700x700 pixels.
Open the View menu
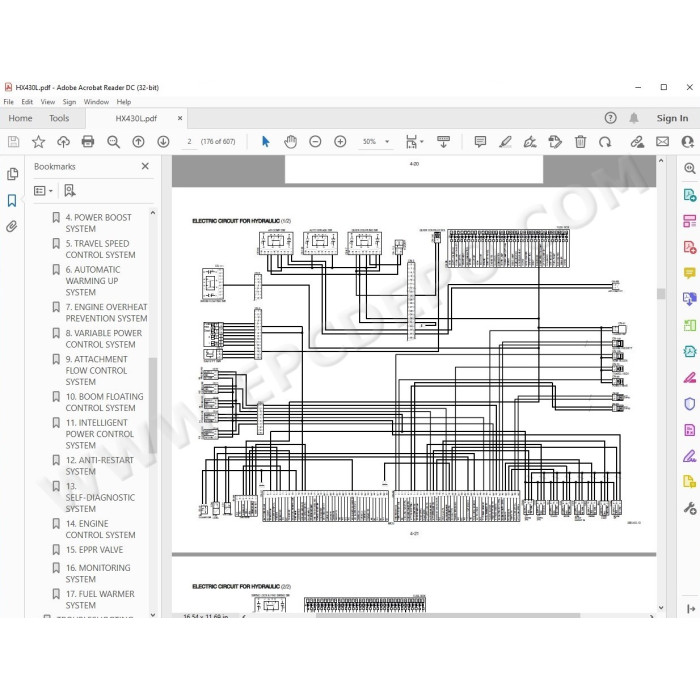pos(48,102)
